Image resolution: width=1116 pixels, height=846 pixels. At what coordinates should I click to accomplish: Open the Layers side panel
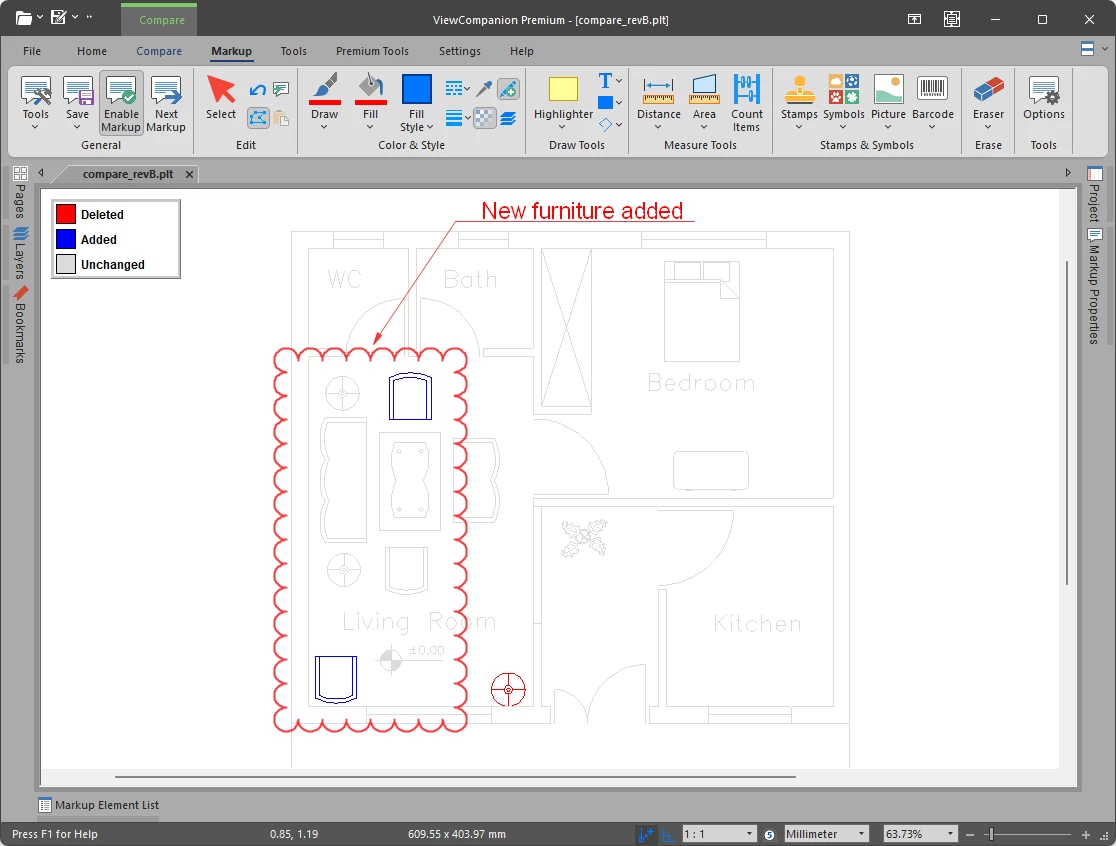pos(20,253)
